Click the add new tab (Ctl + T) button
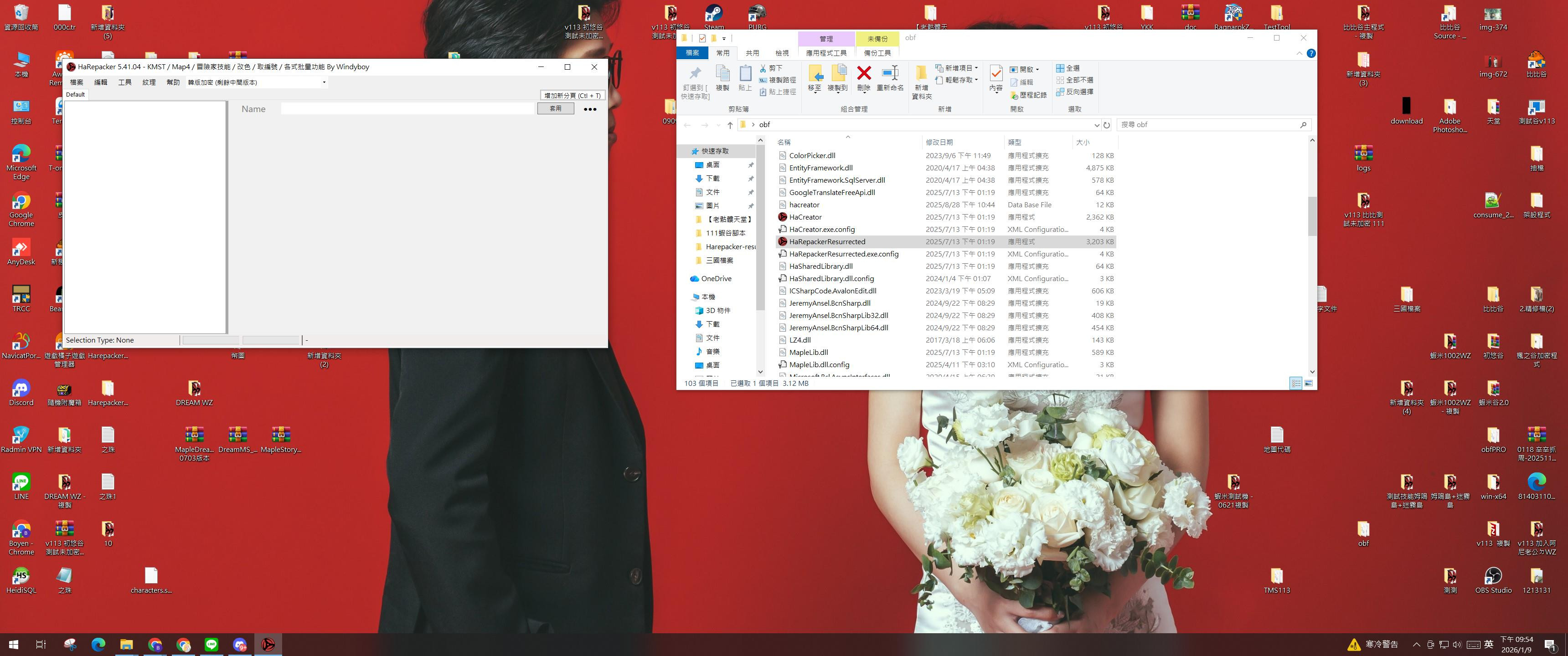Viewport: 1568px width, 656px height. coord(572,96)
